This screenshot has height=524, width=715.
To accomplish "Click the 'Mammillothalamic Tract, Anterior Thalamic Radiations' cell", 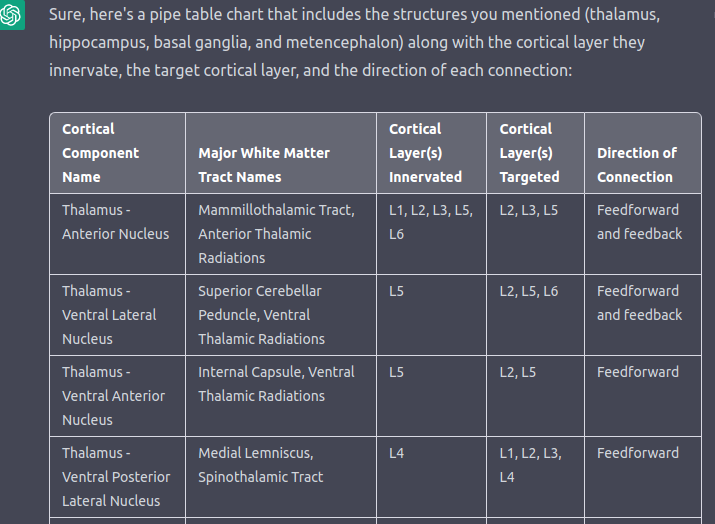I will point(281,234).
